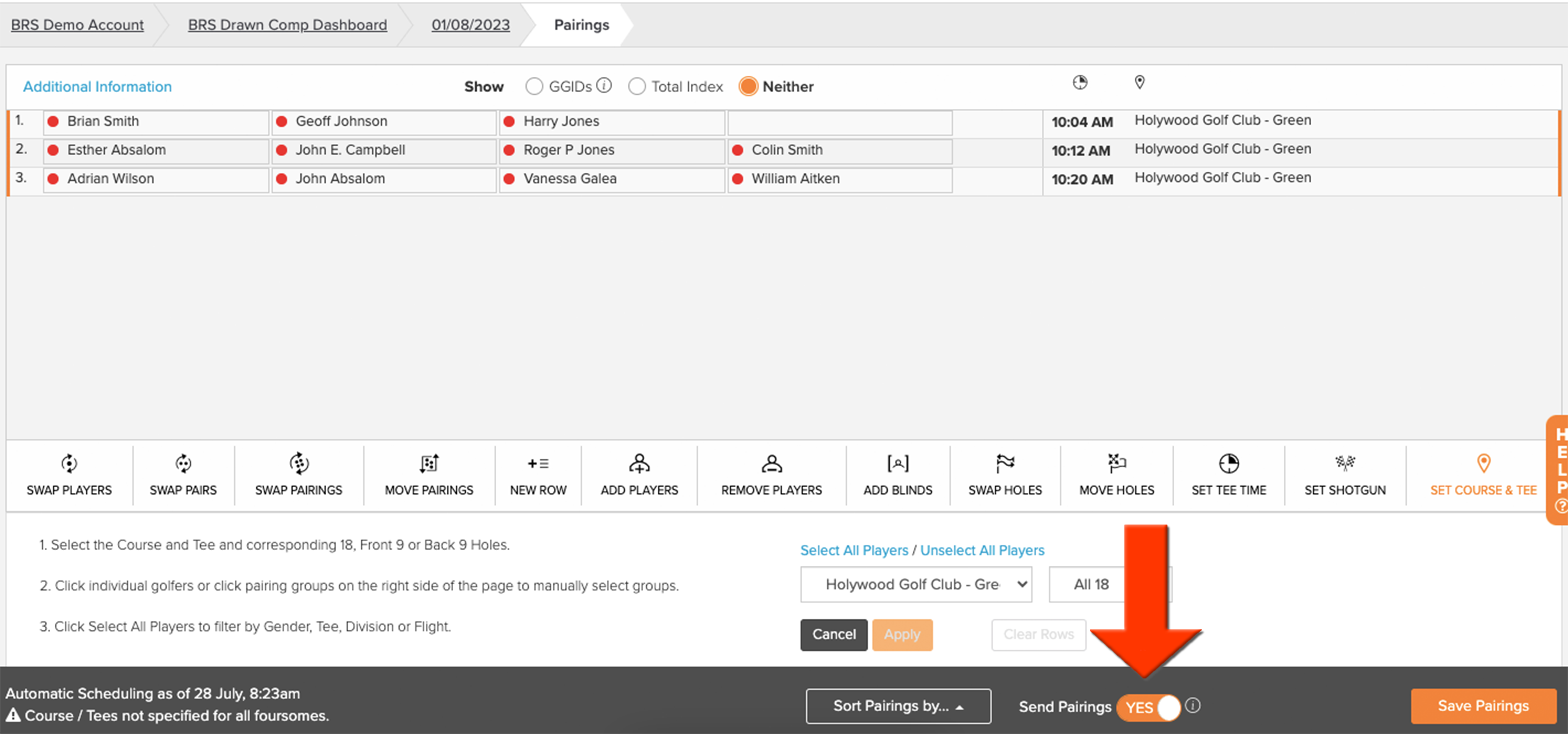Select player Geoff Johnson
This screenshot has height=734, width=1568.
point(384,122)
